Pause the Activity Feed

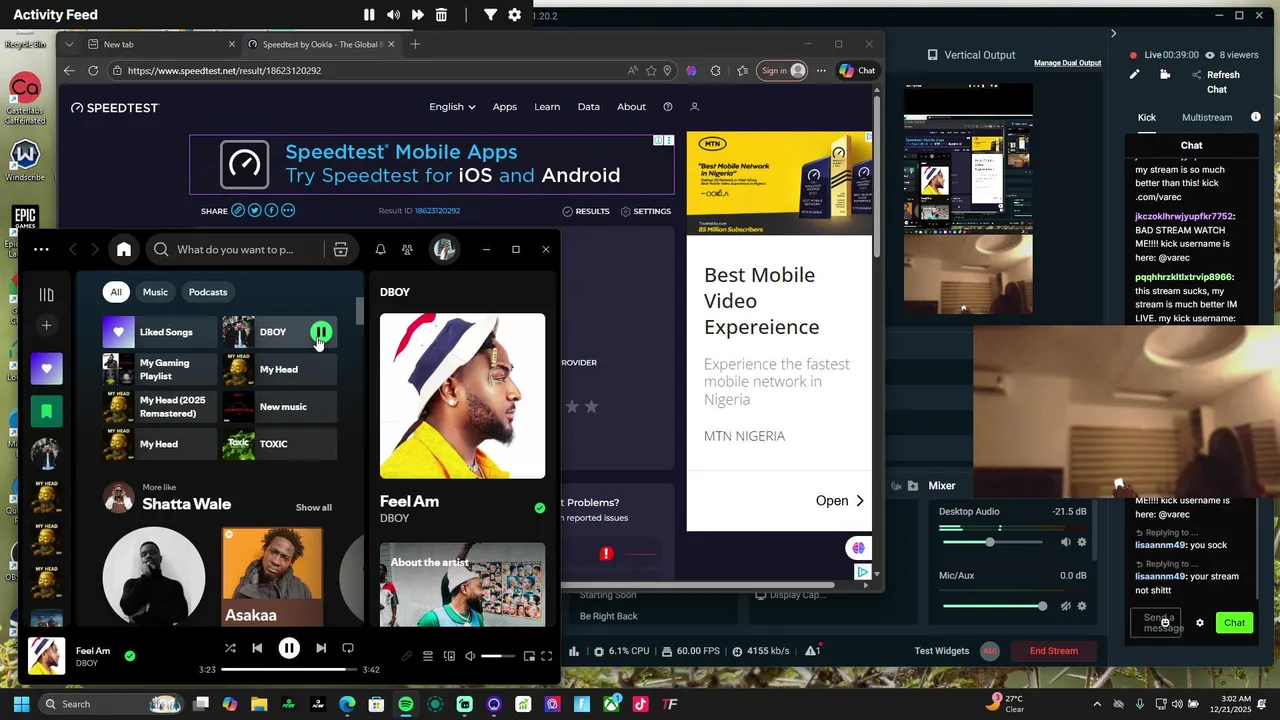pos(369,15)
